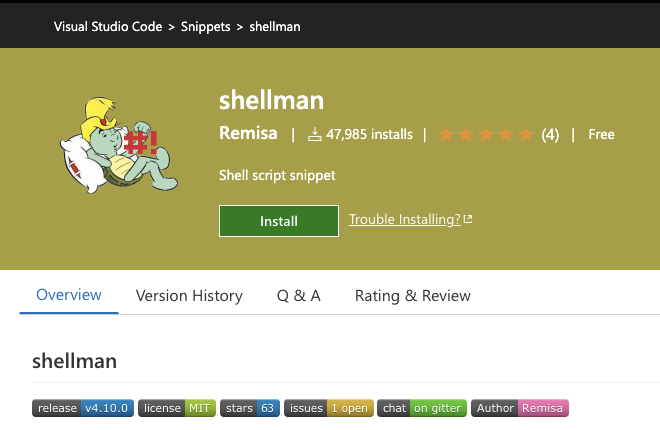Click the five-star rating icons

486,134
